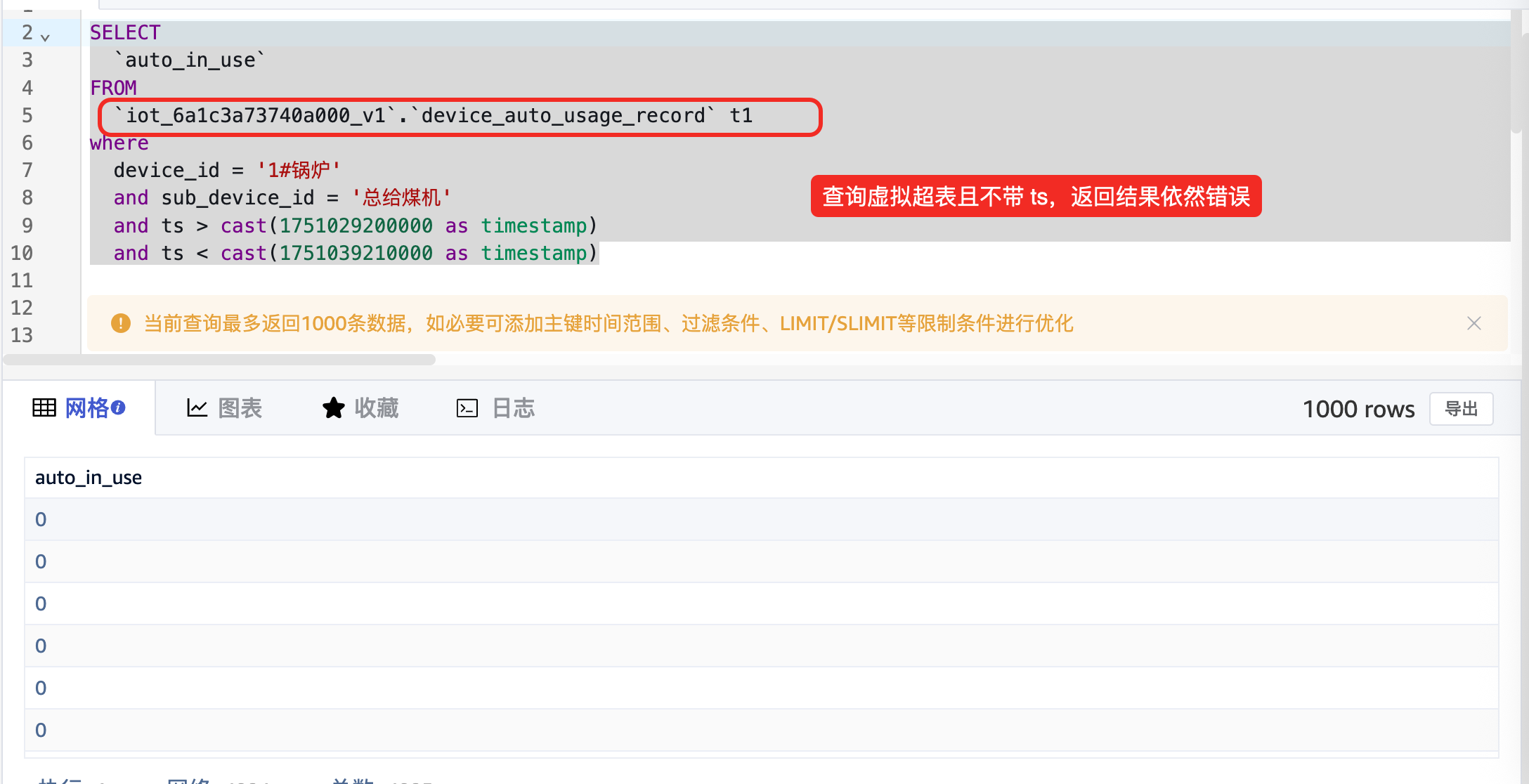Click the 导出 export button
The image size is (1529, 784).
coord(1461,408)
